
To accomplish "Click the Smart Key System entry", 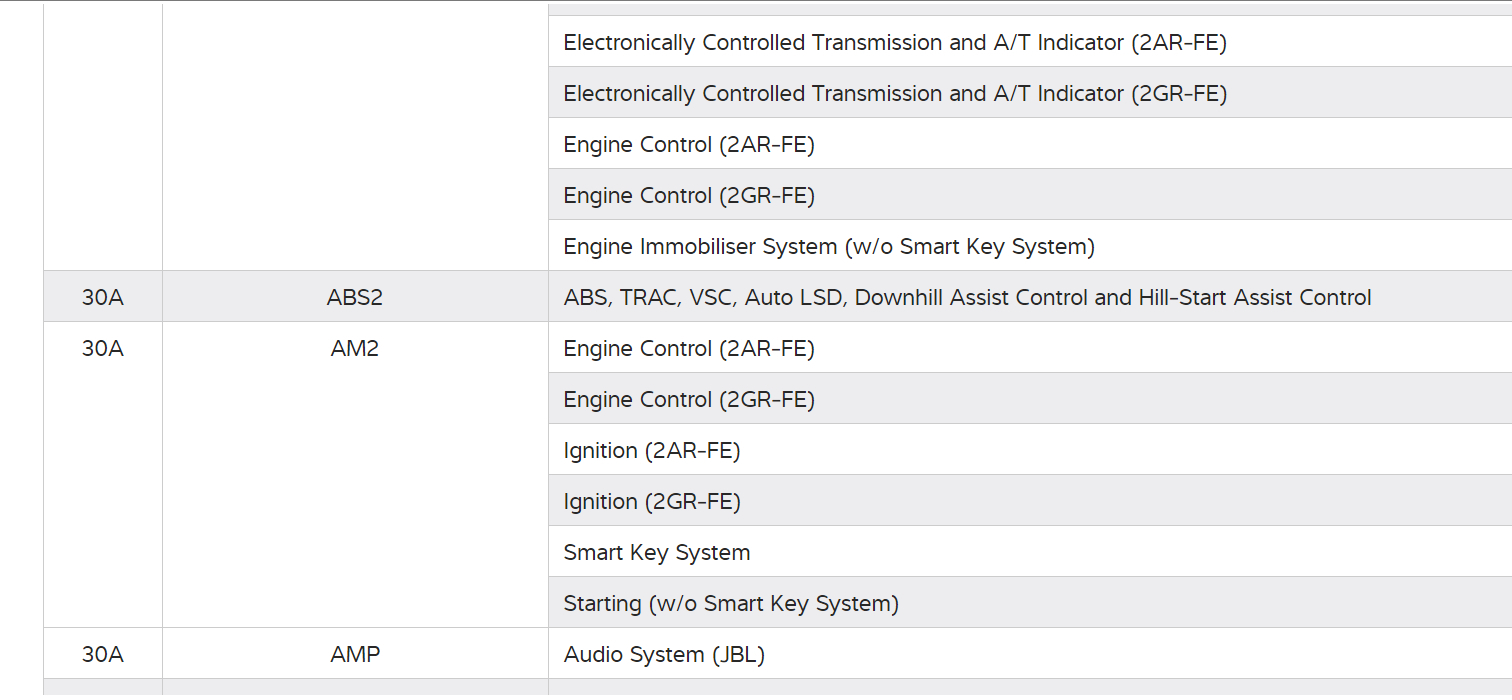I will [657, 553].
